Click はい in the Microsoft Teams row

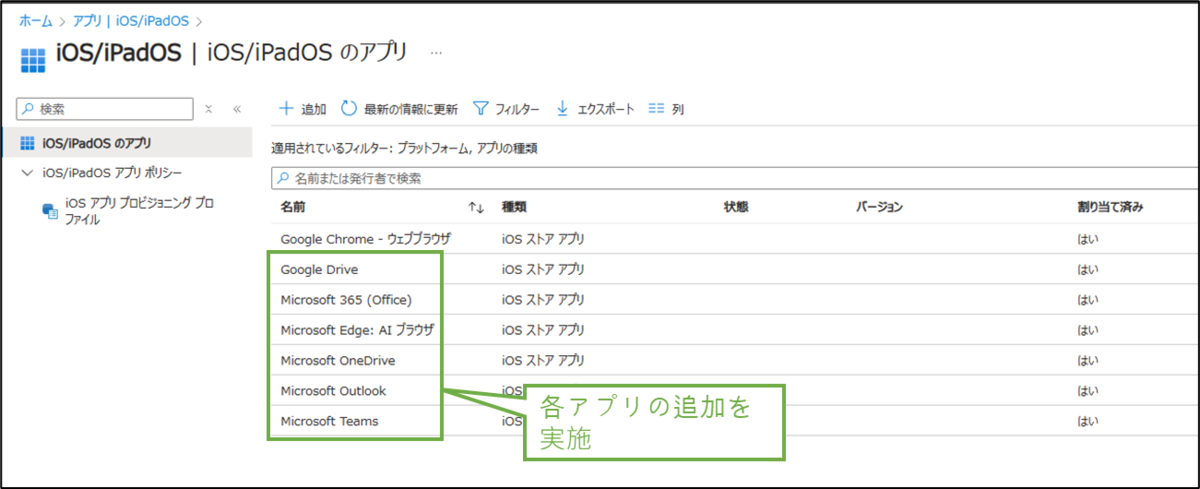click(1087, 421)
